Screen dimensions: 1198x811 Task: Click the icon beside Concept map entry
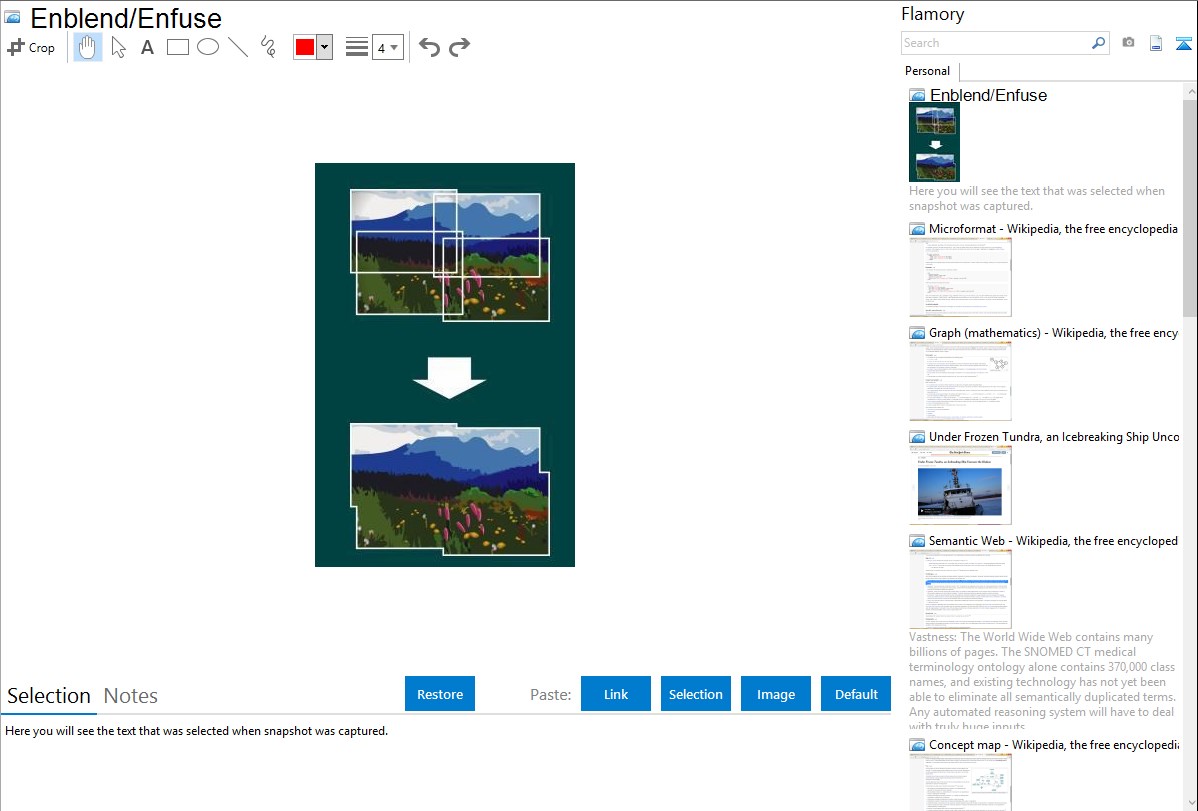point(918,745)
